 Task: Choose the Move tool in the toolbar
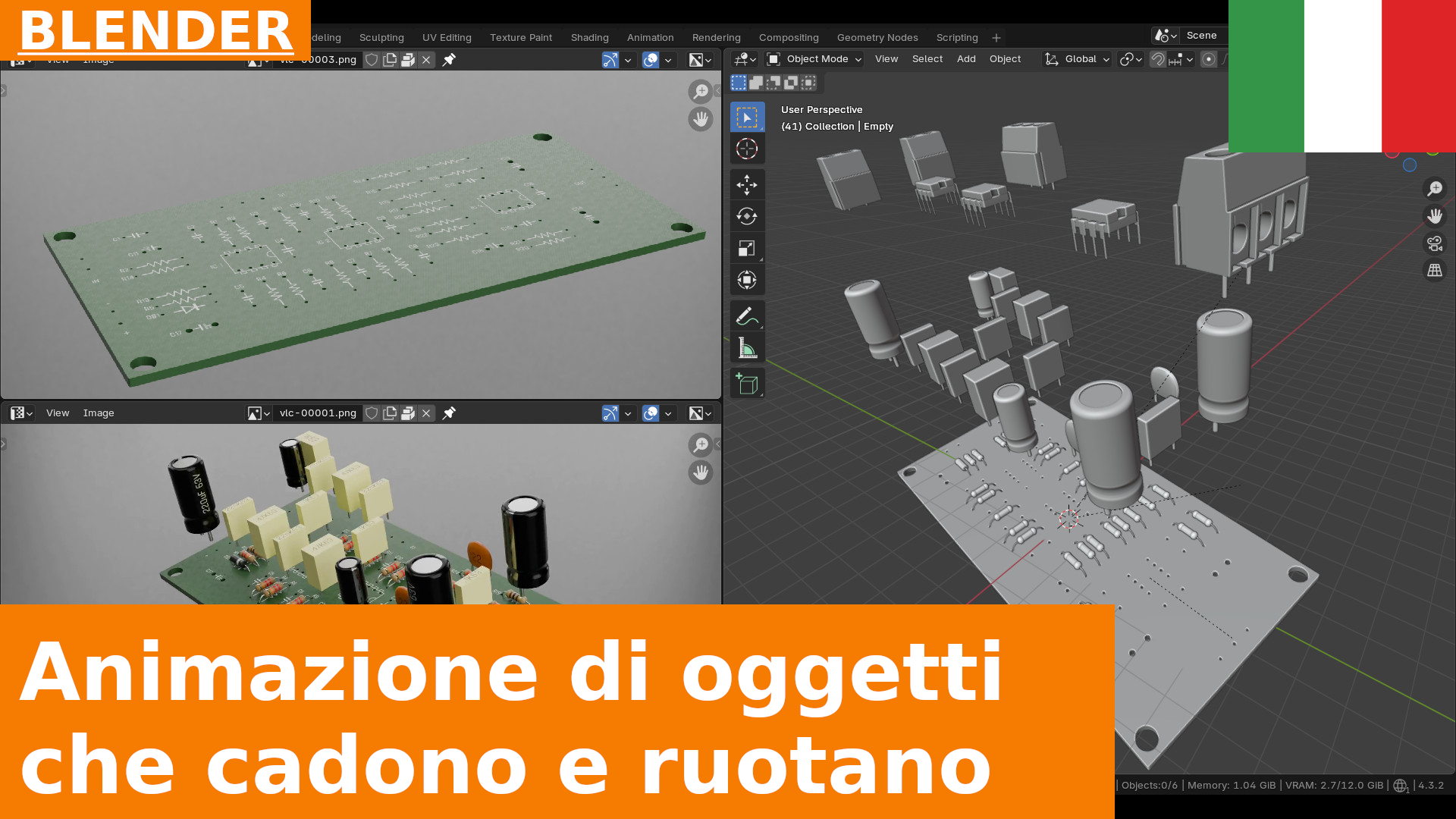click(x=747, y=184)
